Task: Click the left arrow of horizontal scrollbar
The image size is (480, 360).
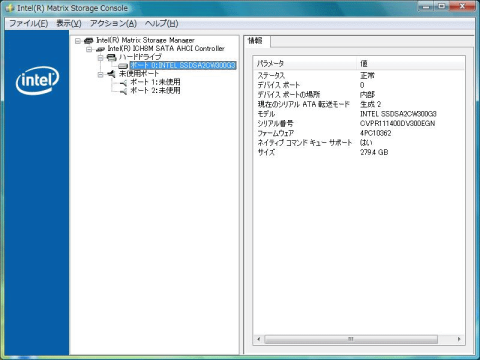Action: [259, 339]
